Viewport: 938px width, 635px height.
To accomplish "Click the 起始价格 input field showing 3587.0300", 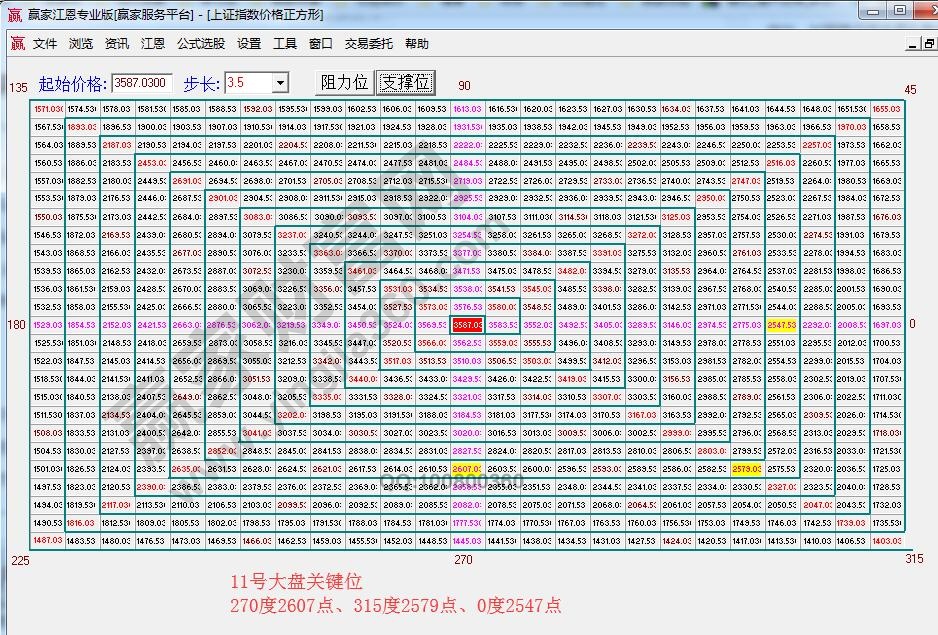I will [143, 83].
